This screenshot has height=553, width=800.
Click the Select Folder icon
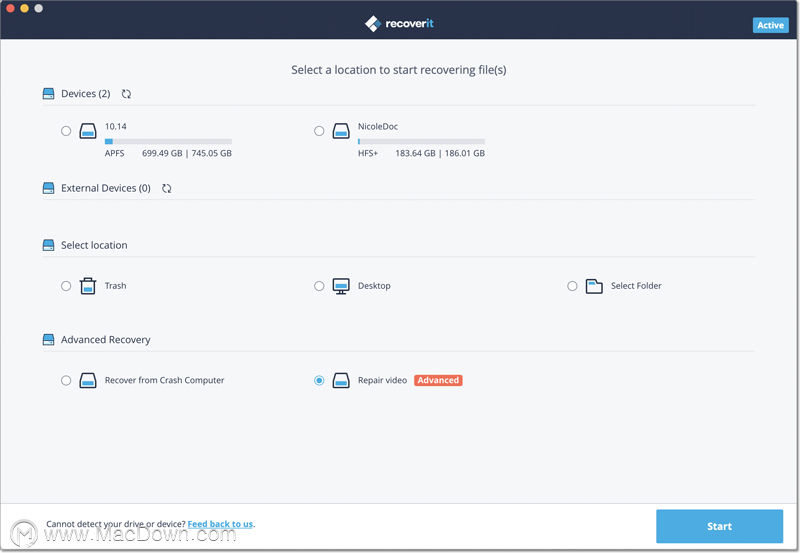594,286
